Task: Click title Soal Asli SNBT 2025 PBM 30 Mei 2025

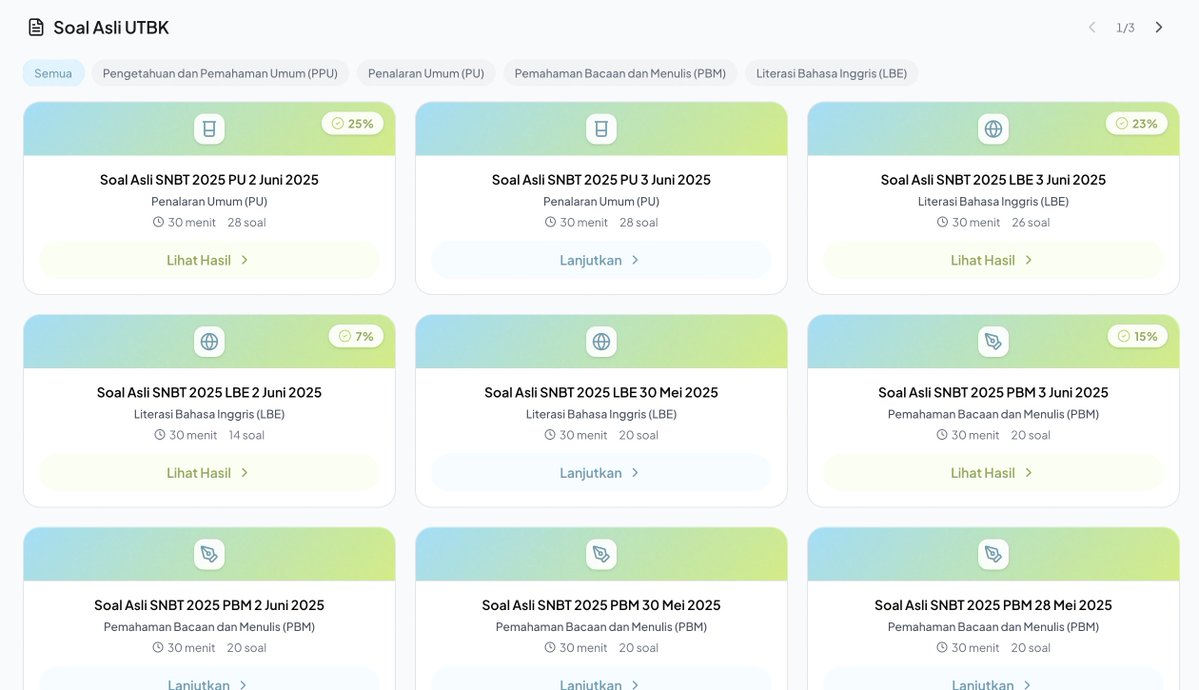Action: tap(601, 605)
